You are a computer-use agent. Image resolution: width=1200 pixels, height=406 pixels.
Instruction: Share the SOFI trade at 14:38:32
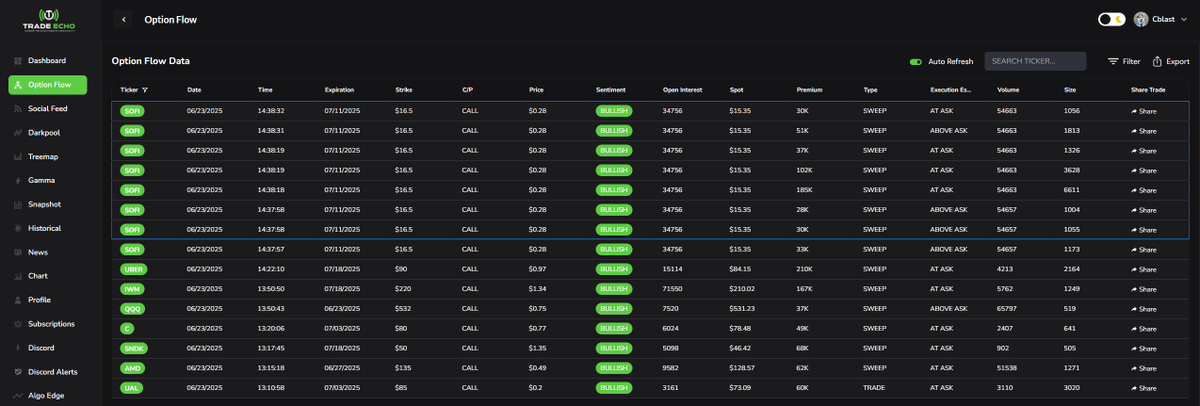[1144, 111]
